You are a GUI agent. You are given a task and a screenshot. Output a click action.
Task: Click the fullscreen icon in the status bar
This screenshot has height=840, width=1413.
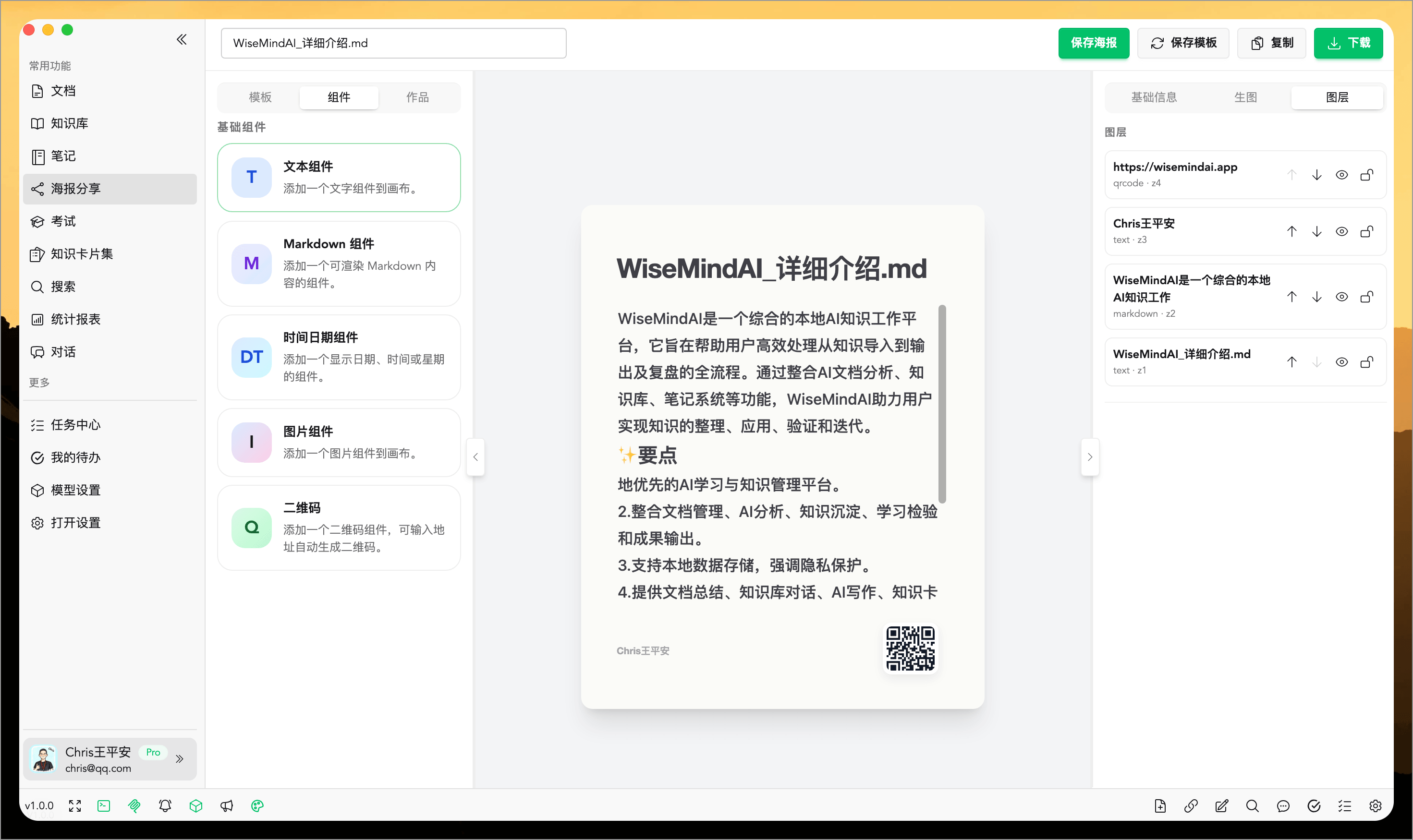pos(74,805)
